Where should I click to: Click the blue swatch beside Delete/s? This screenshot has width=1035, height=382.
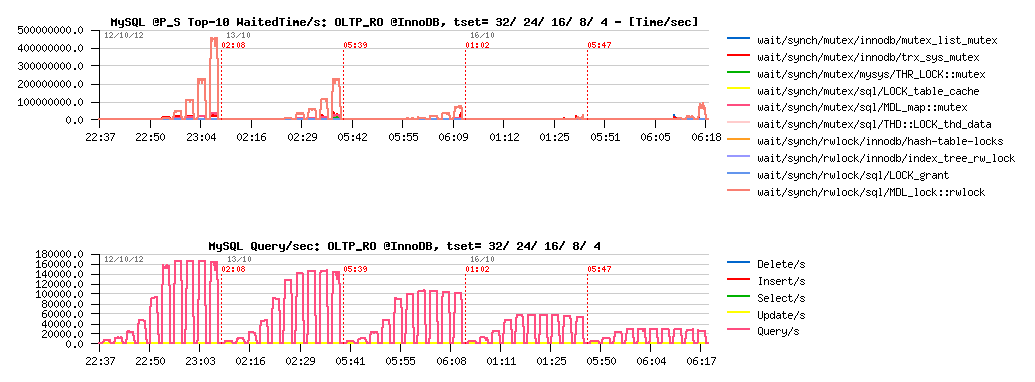[738, 264]
